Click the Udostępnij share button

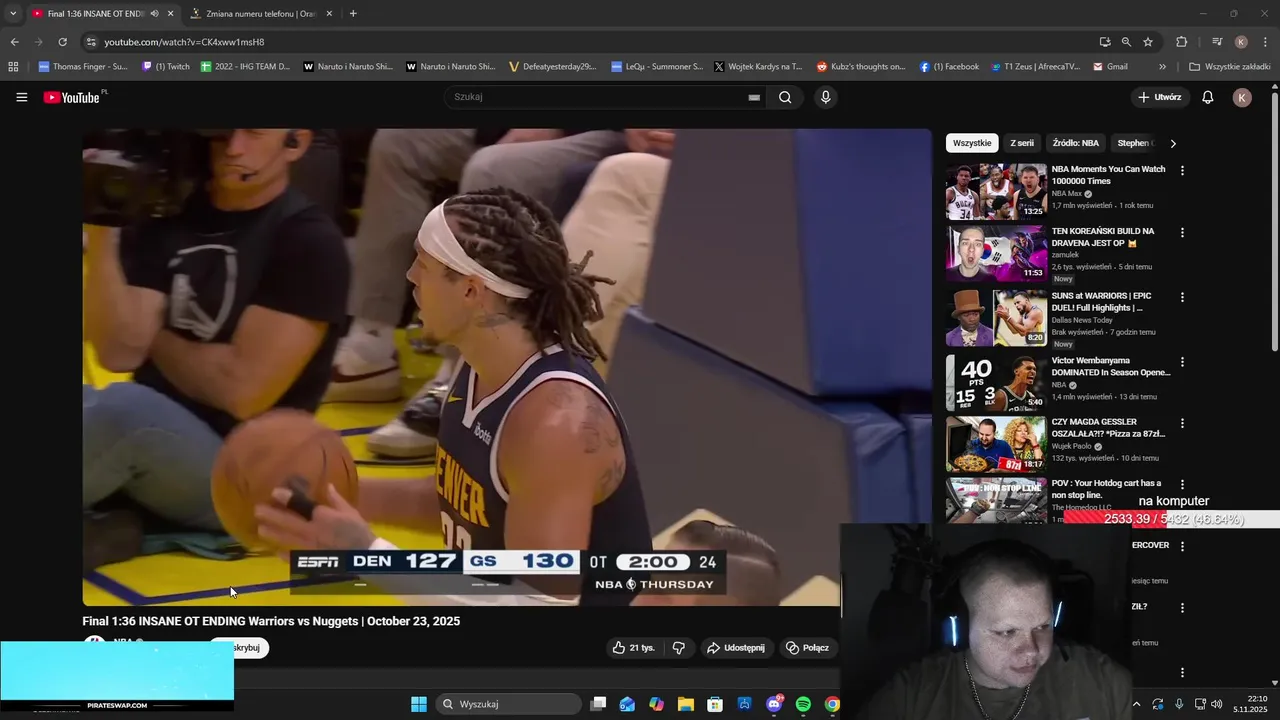pos(736,648)
